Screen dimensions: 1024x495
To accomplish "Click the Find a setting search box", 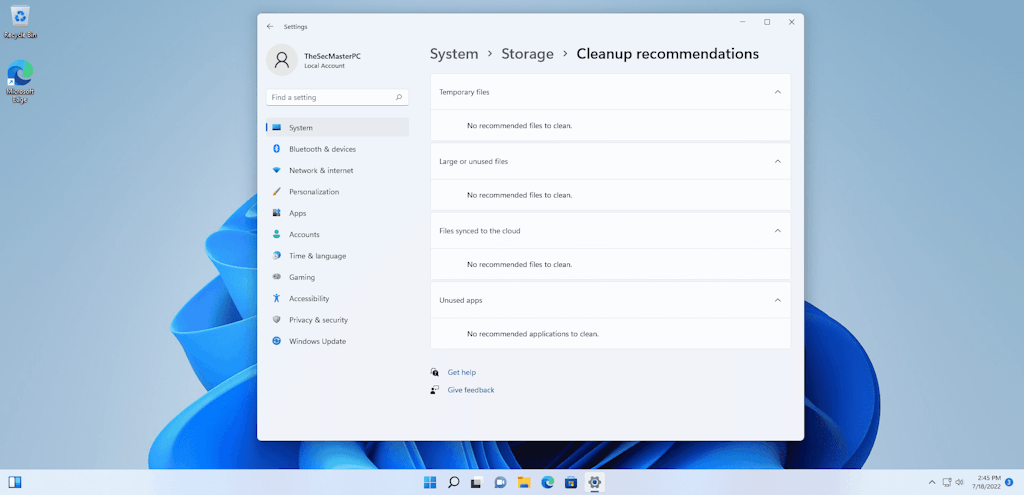I will click(338, 97).
